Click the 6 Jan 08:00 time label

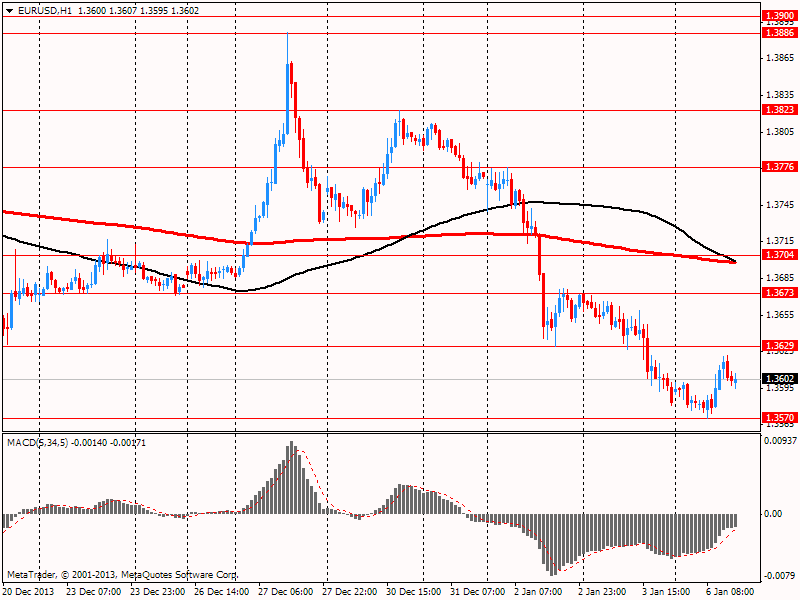pyautogui.click(x=731, y=592)
